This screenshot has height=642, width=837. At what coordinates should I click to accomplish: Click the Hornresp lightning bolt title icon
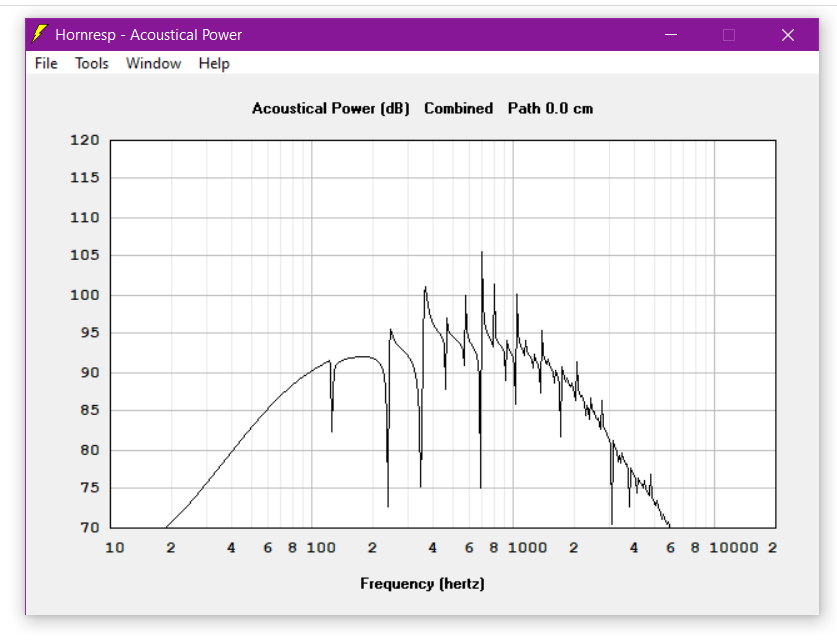click(x=39, y=34)
